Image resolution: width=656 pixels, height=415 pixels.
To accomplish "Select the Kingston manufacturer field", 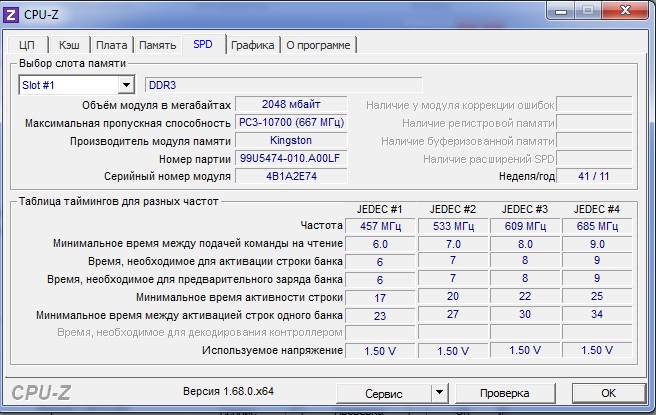I will pyautogui.click(x=291, y=140).
